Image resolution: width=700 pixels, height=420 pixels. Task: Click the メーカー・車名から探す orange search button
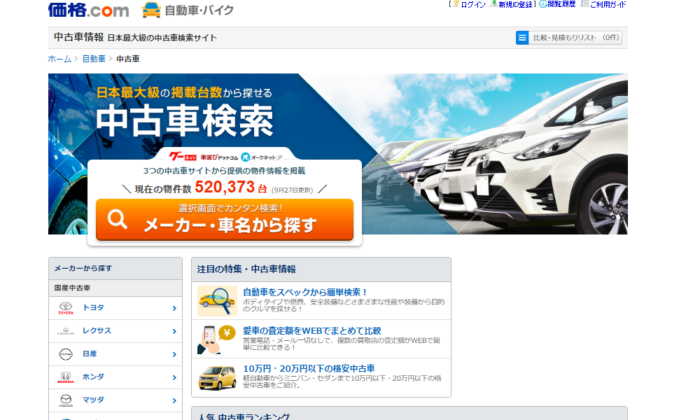tap(225, 220)
